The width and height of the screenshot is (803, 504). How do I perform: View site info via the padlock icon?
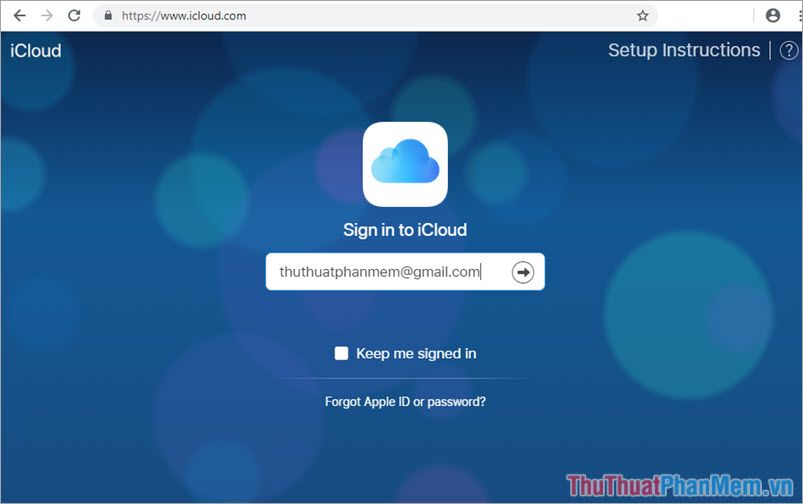[x=108, y=16]
